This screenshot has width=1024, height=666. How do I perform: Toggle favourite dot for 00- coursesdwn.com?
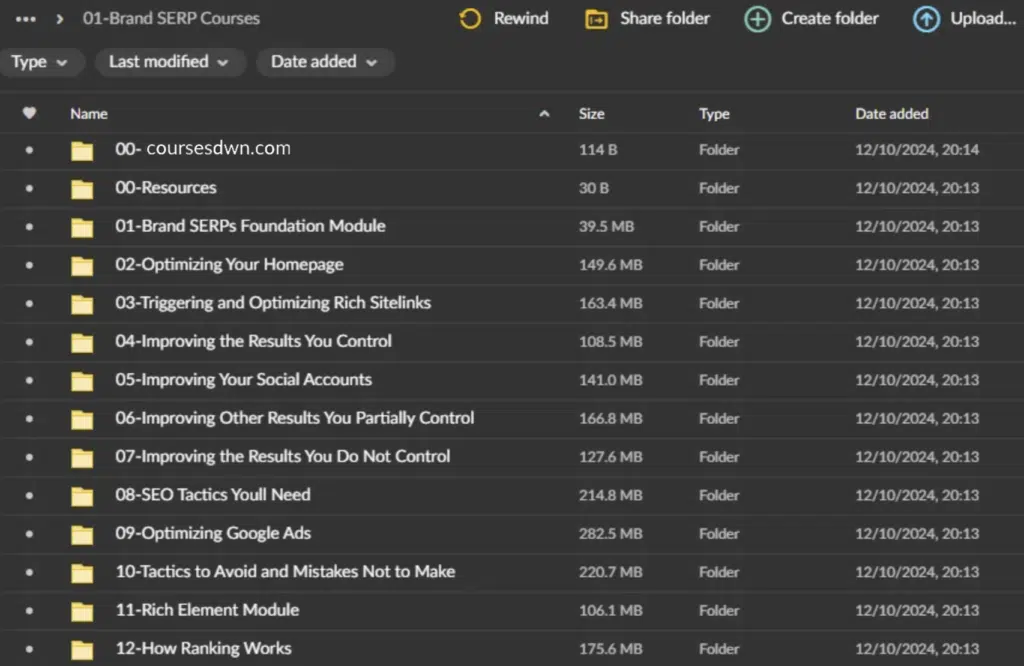(x=29, y=150)
